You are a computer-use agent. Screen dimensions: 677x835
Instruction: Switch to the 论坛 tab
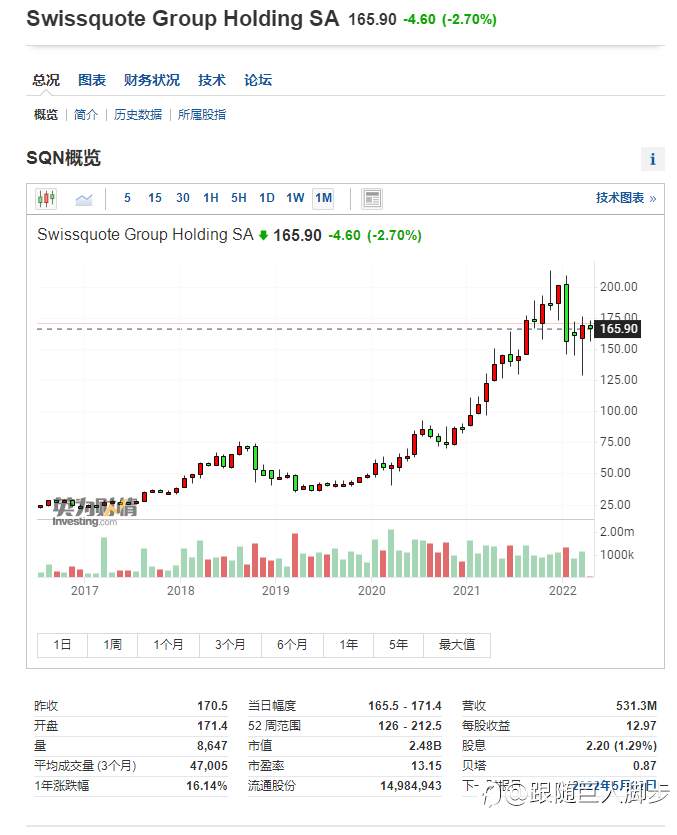pos(258,80)
